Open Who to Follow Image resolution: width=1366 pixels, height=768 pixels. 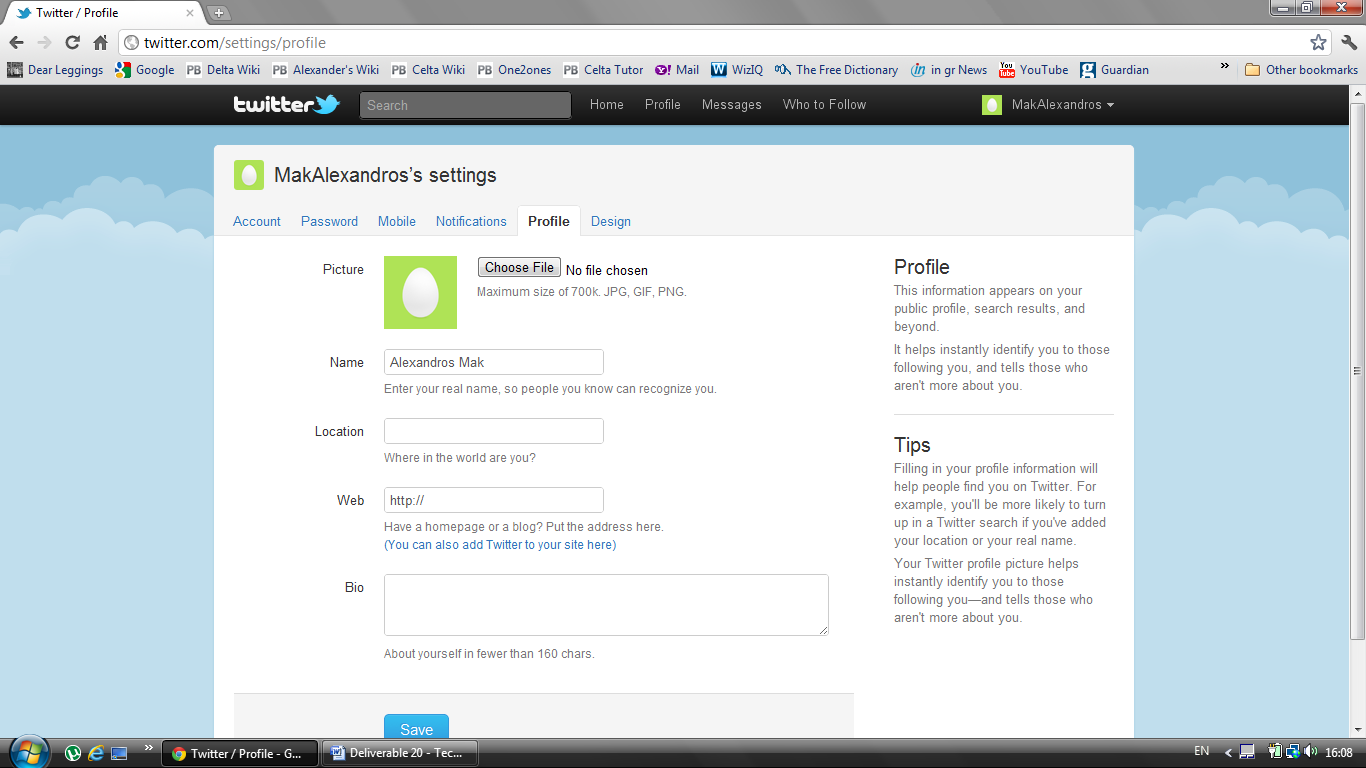pos(824,104)
